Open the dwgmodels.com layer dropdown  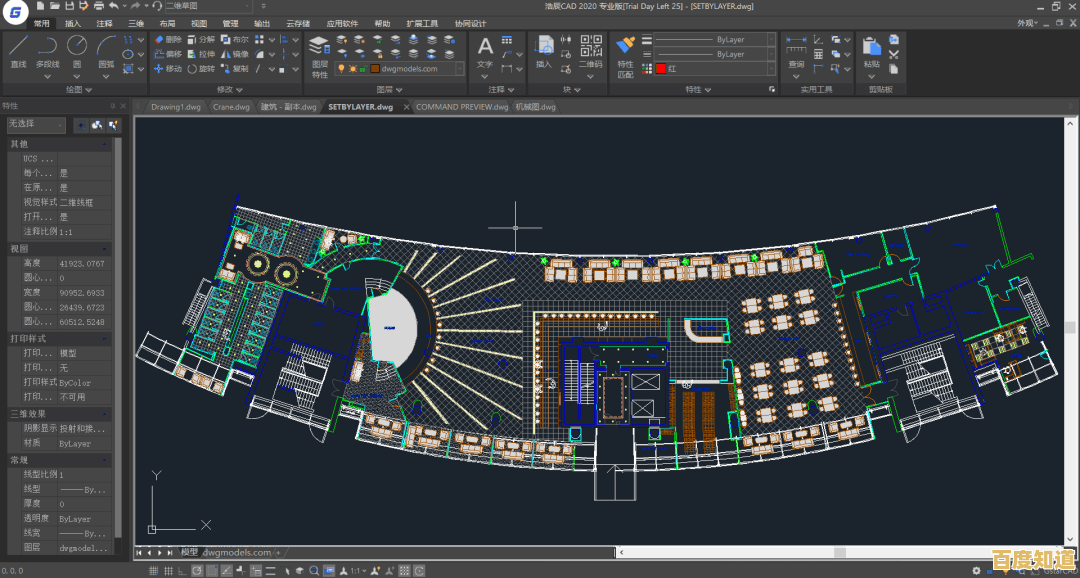(459, 68)
